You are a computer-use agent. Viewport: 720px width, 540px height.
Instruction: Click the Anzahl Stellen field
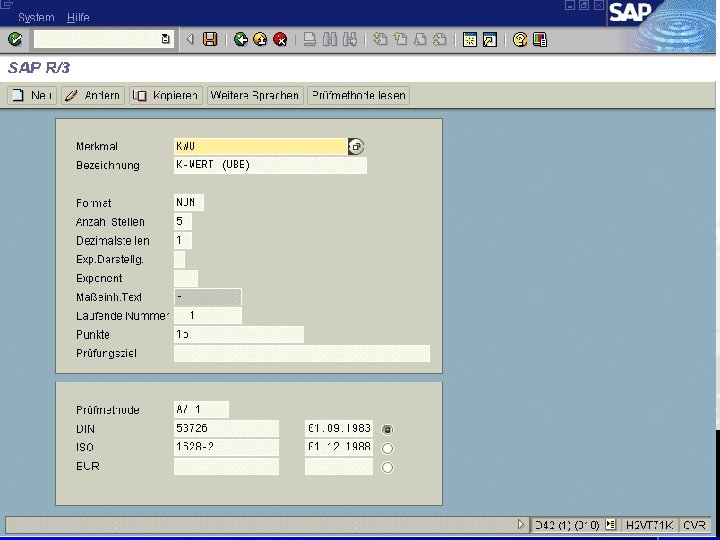(183, 221)
